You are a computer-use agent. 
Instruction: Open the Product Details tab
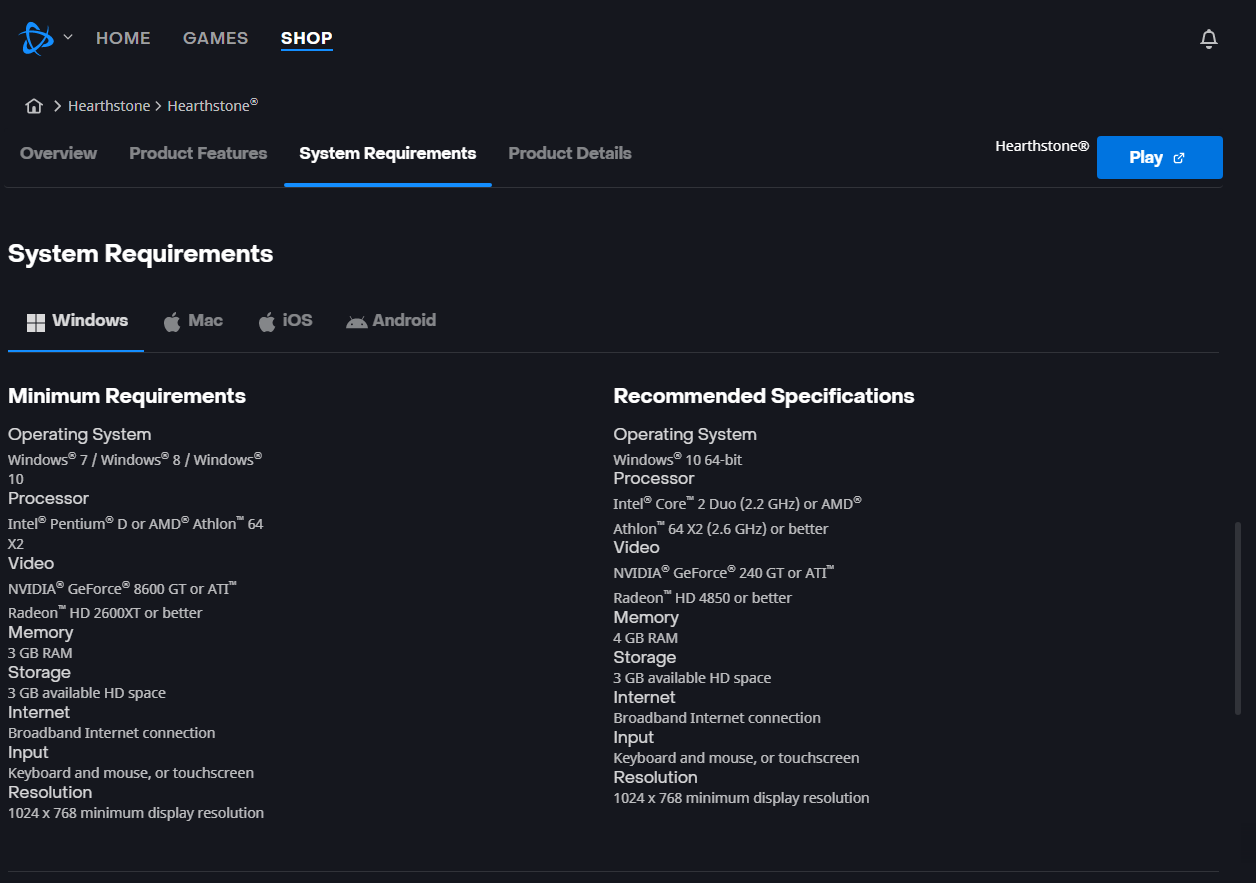(570, 153)
